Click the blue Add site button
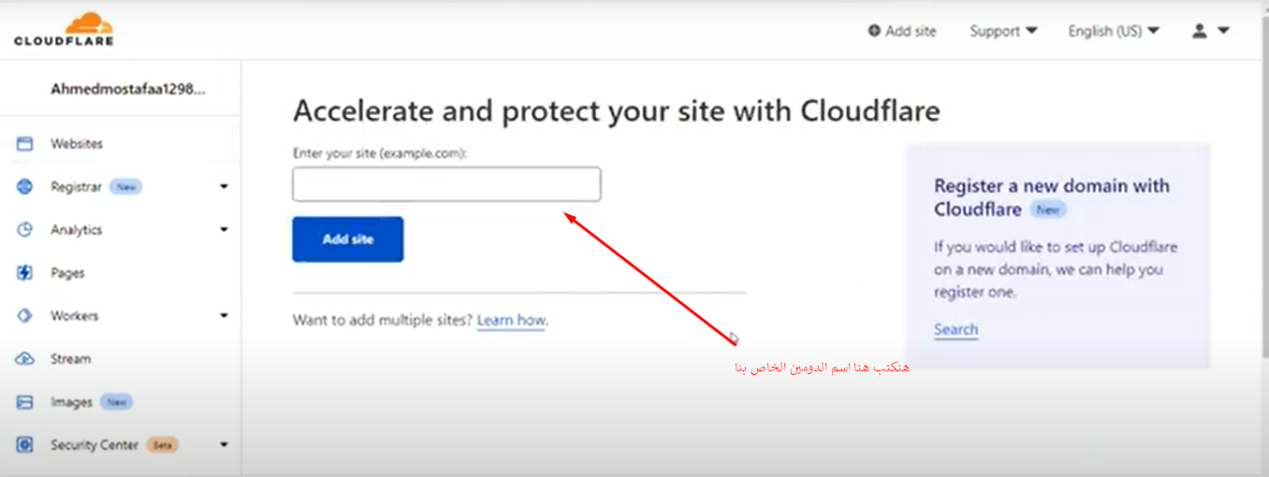This screenshot has height=477, width=1269. (348, 239)
